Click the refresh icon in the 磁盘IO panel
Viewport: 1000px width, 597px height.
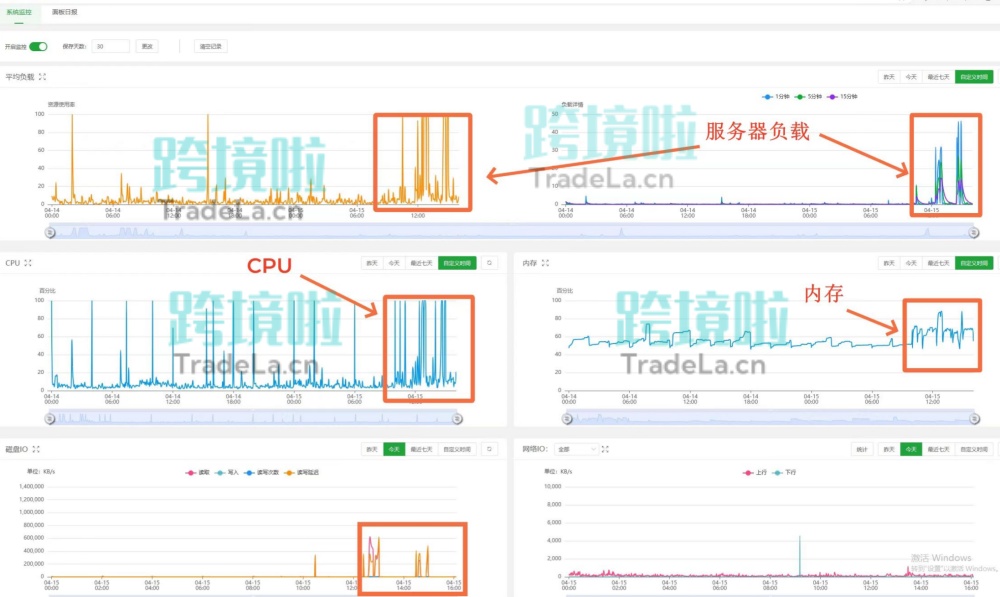pyautogui.click(x=490, y=450)
